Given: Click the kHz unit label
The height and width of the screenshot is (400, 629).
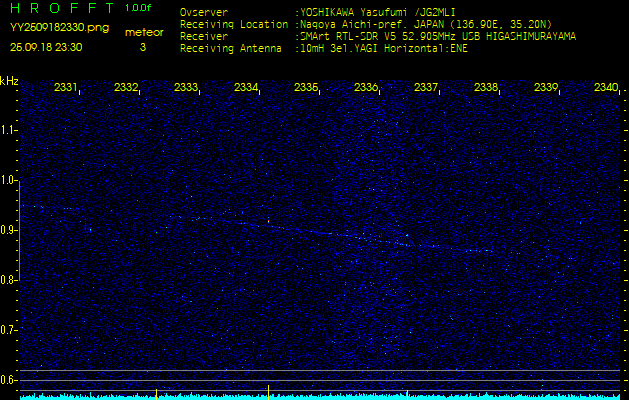Looking at the screenshot, I should point(9,81).
